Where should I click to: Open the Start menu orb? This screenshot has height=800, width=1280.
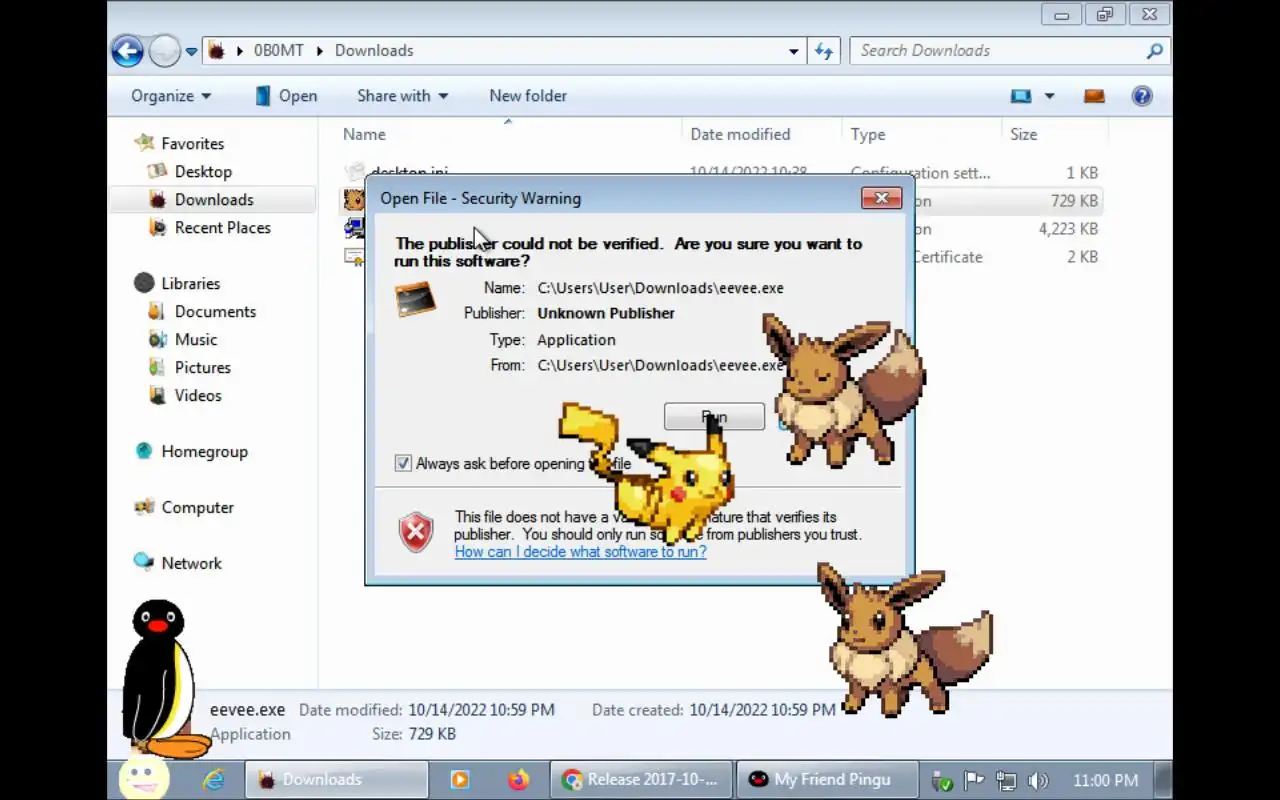tap(144, 778)
